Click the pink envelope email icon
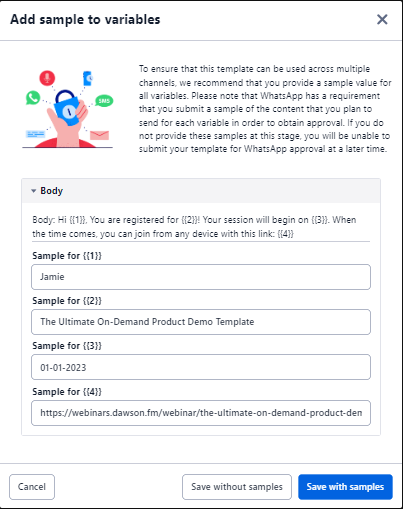Image resolution: width=403 pixels, height=509 pixels. pos(99,135)
